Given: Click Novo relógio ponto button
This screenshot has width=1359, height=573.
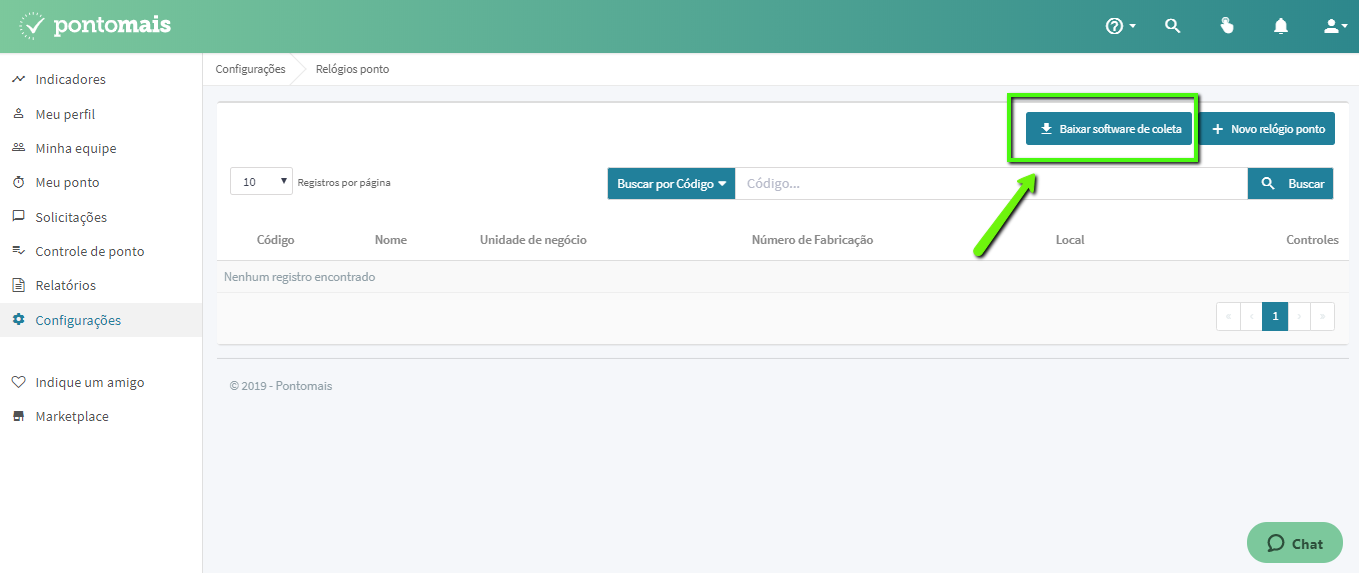Looking at the screenshot, I should click(1267, 128).
